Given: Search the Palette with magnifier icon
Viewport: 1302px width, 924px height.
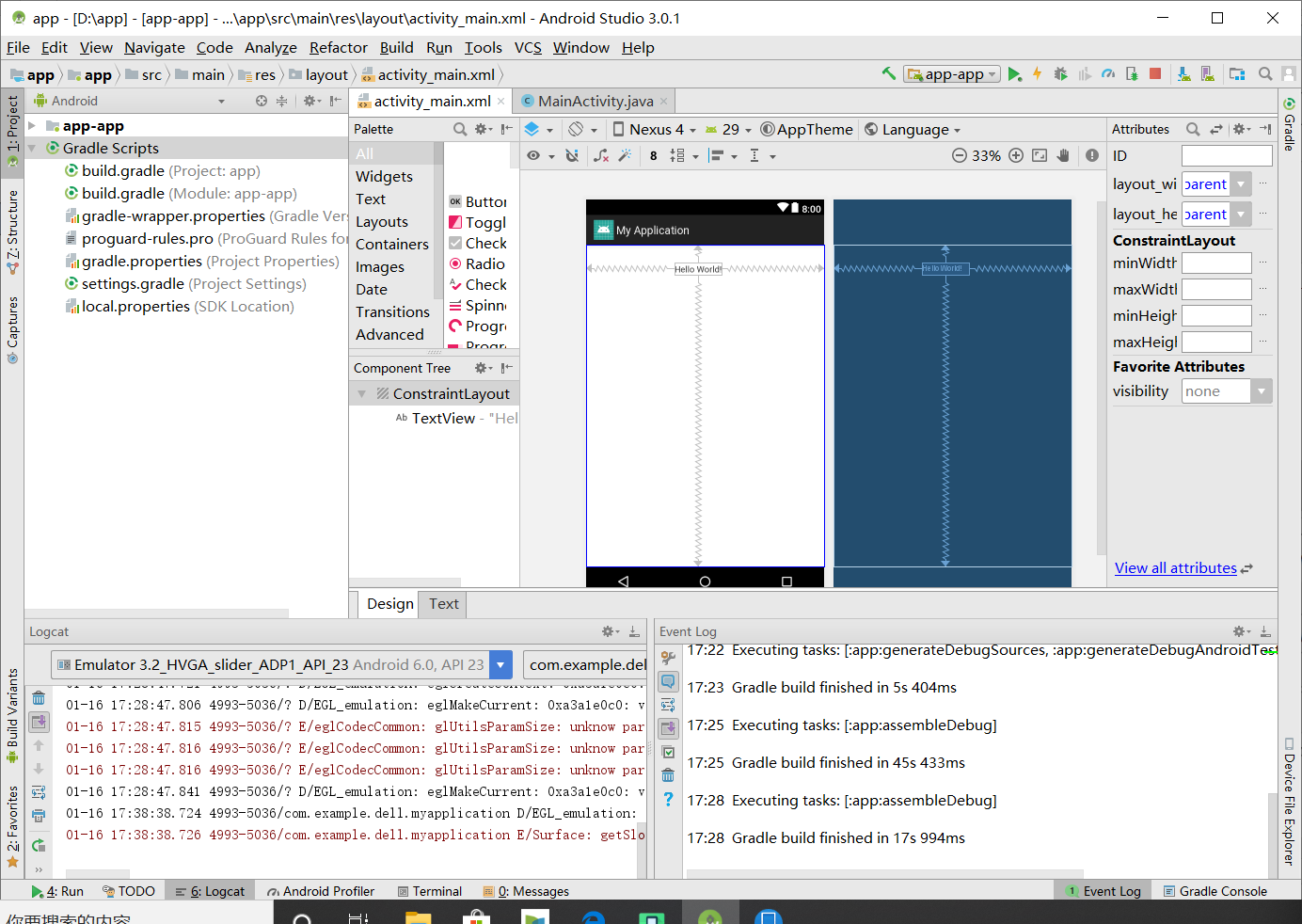Looking at the screenshot, I should (460, 129).
